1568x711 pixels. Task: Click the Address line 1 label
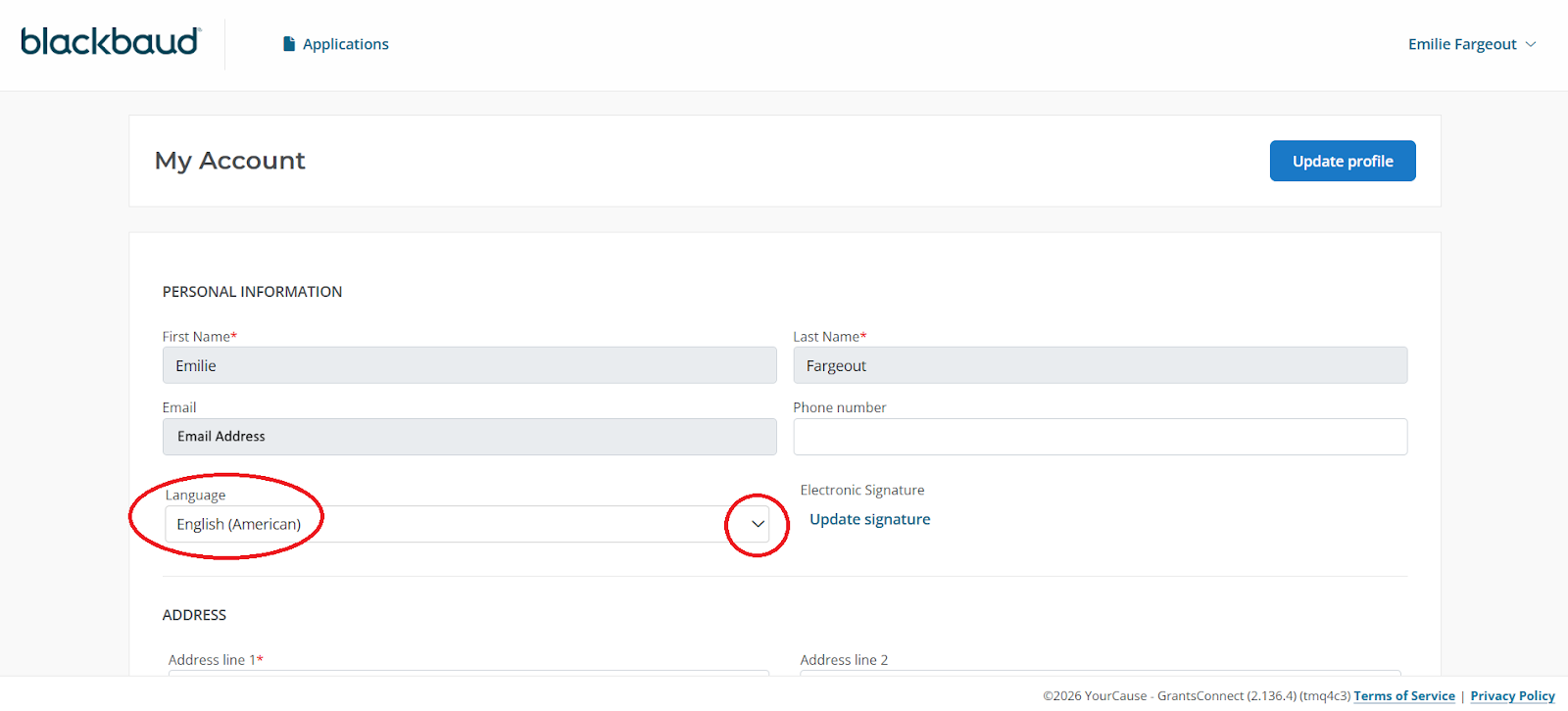pos(215,660)
